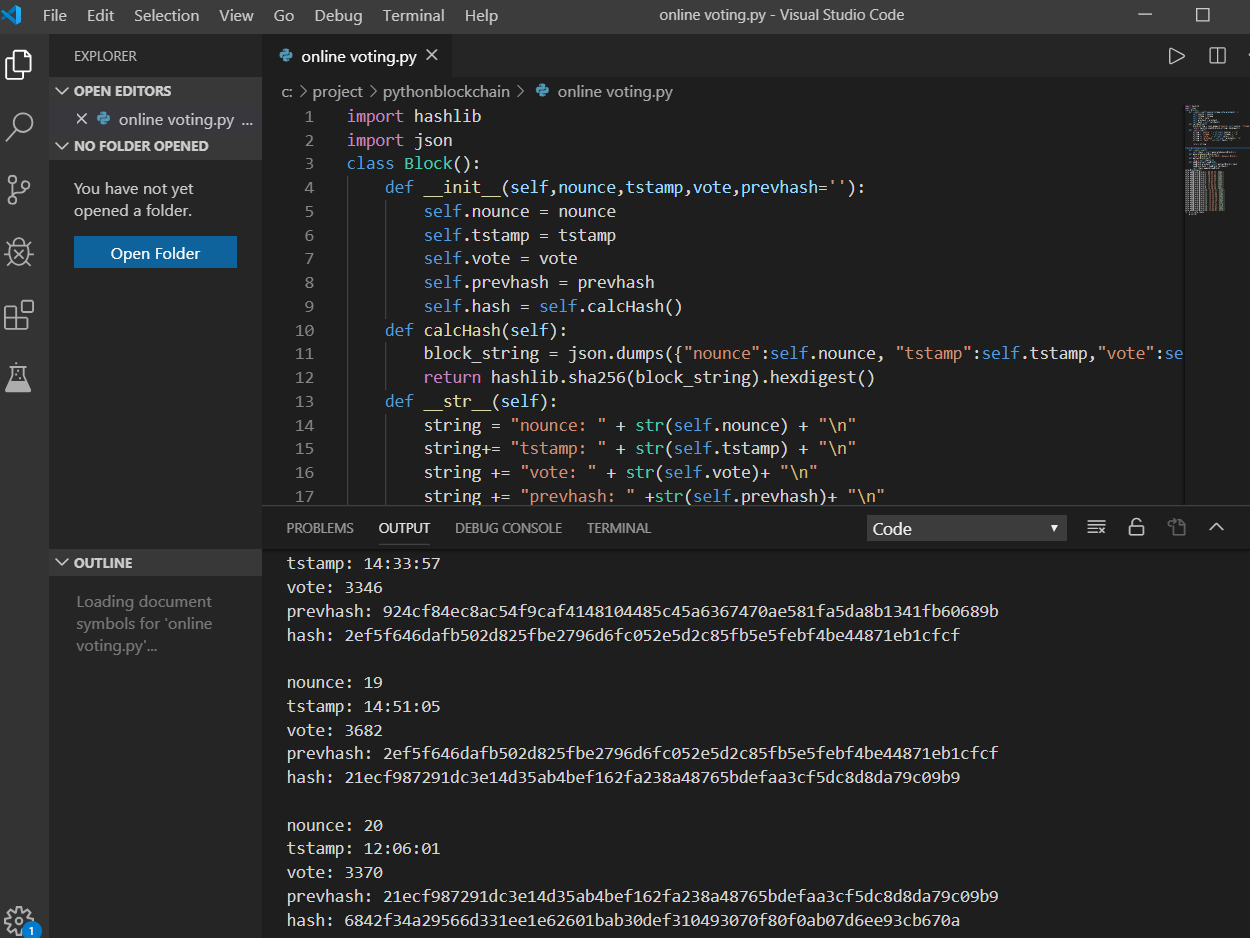The height and width of the screenshot is (938, 1250).
Task: Switch to the Output panel tab
Action: (404, 528)
